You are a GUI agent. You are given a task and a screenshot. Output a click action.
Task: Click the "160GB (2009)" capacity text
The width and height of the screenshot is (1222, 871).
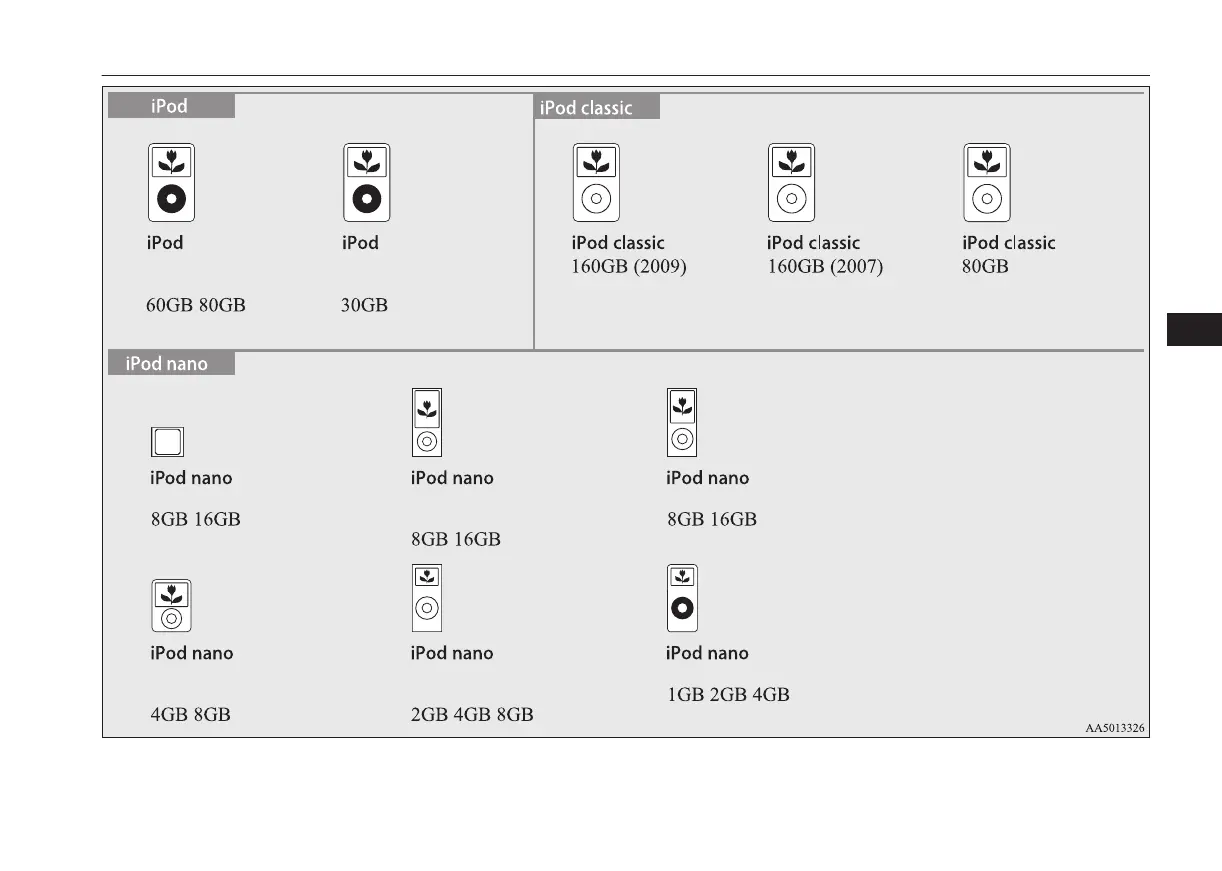pyautogui.click(x=628, y=267)
